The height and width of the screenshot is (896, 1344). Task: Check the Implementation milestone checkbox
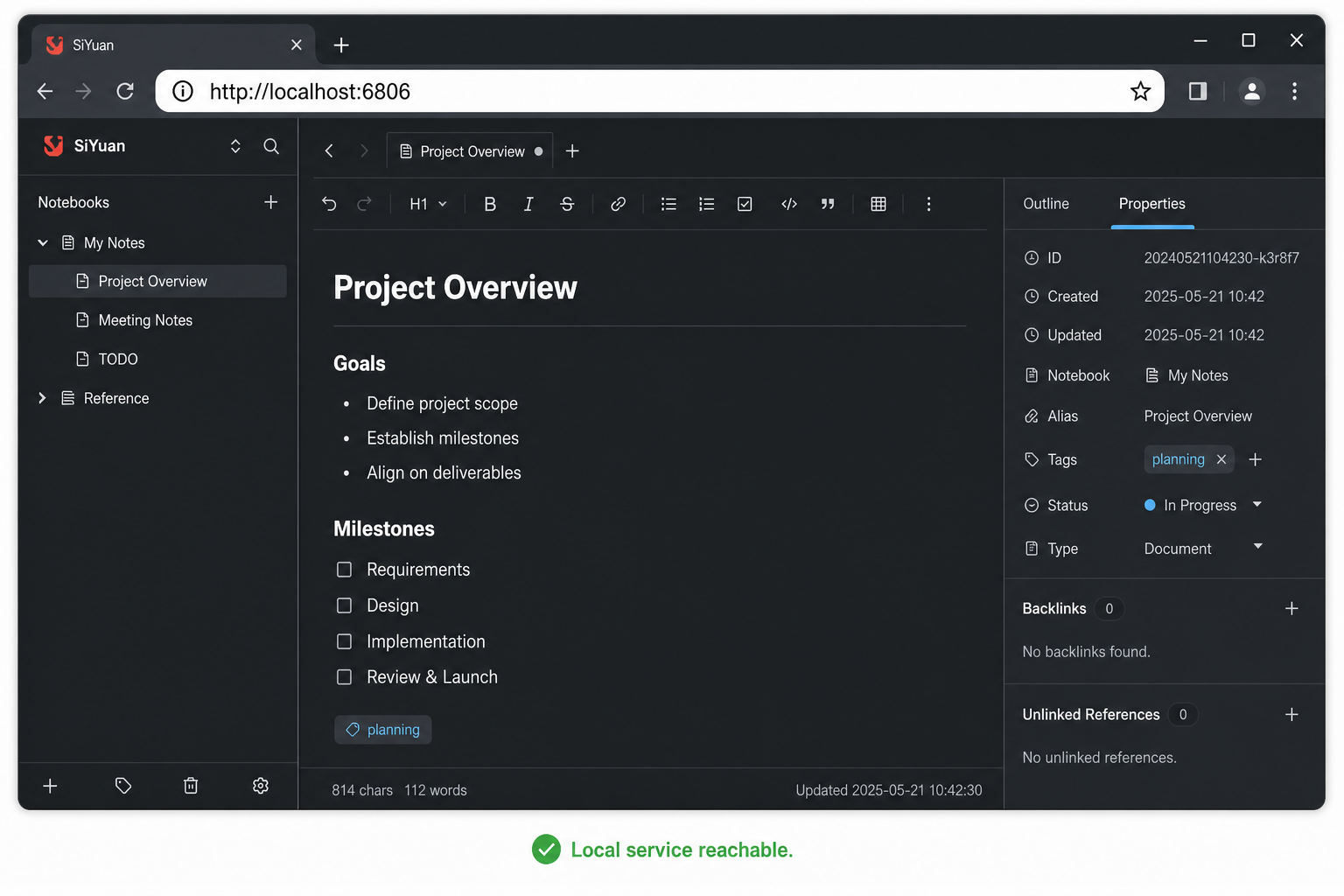click(x=345, y=641)
